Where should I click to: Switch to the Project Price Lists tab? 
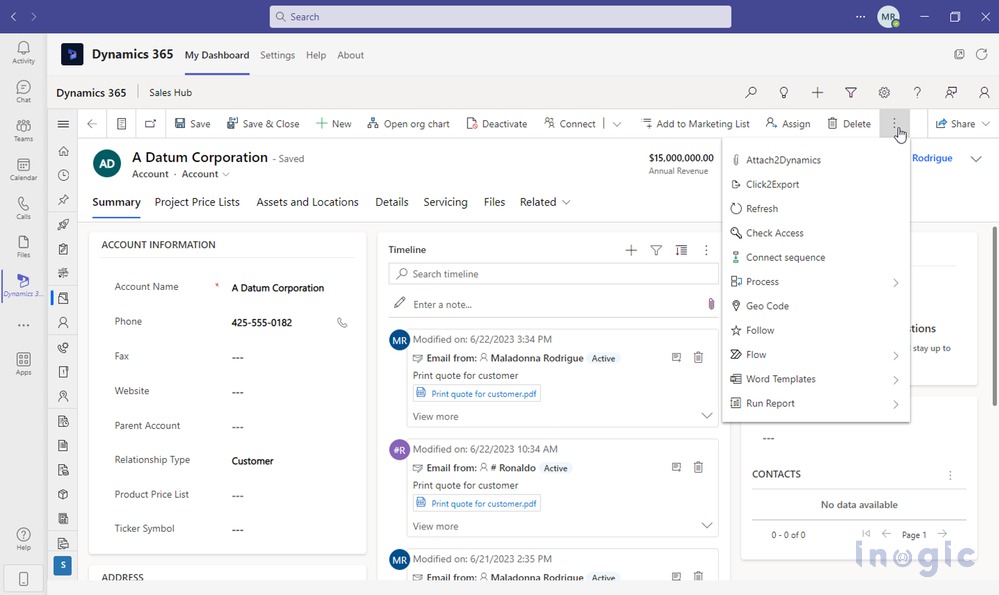coord(197,202)
